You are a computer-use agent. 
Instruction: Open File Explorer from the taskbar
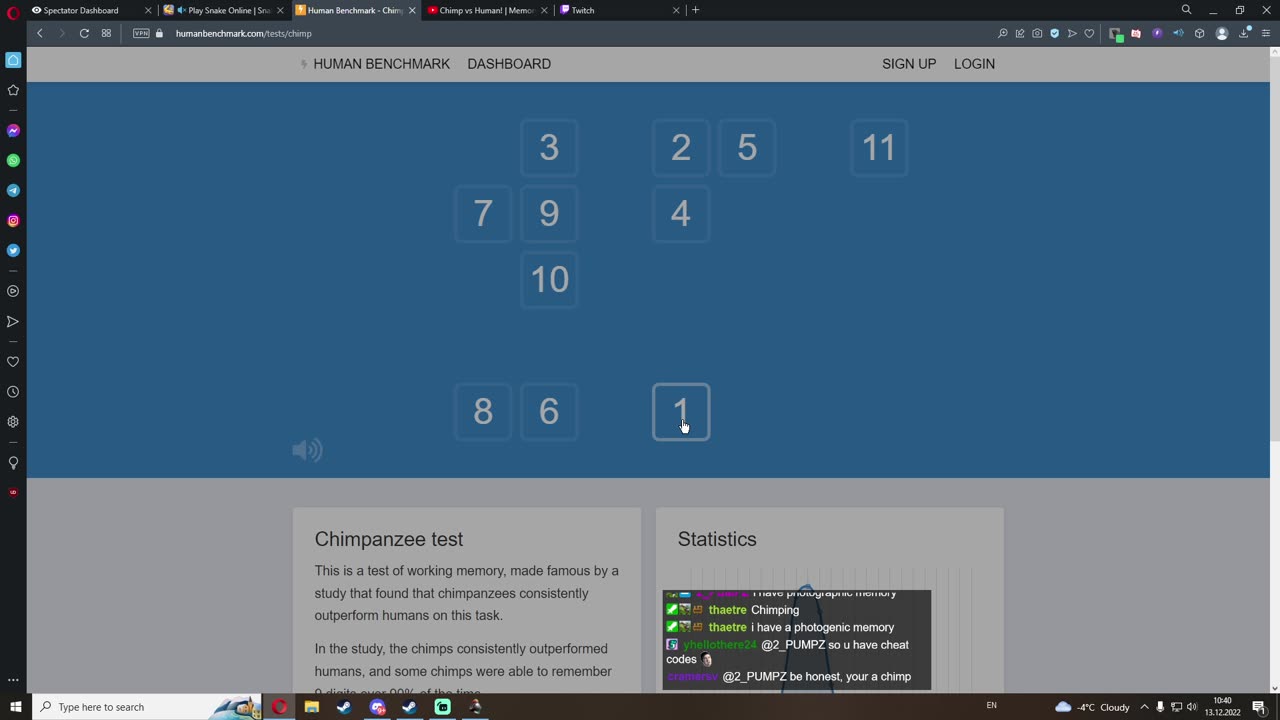(x=312, y=707)
